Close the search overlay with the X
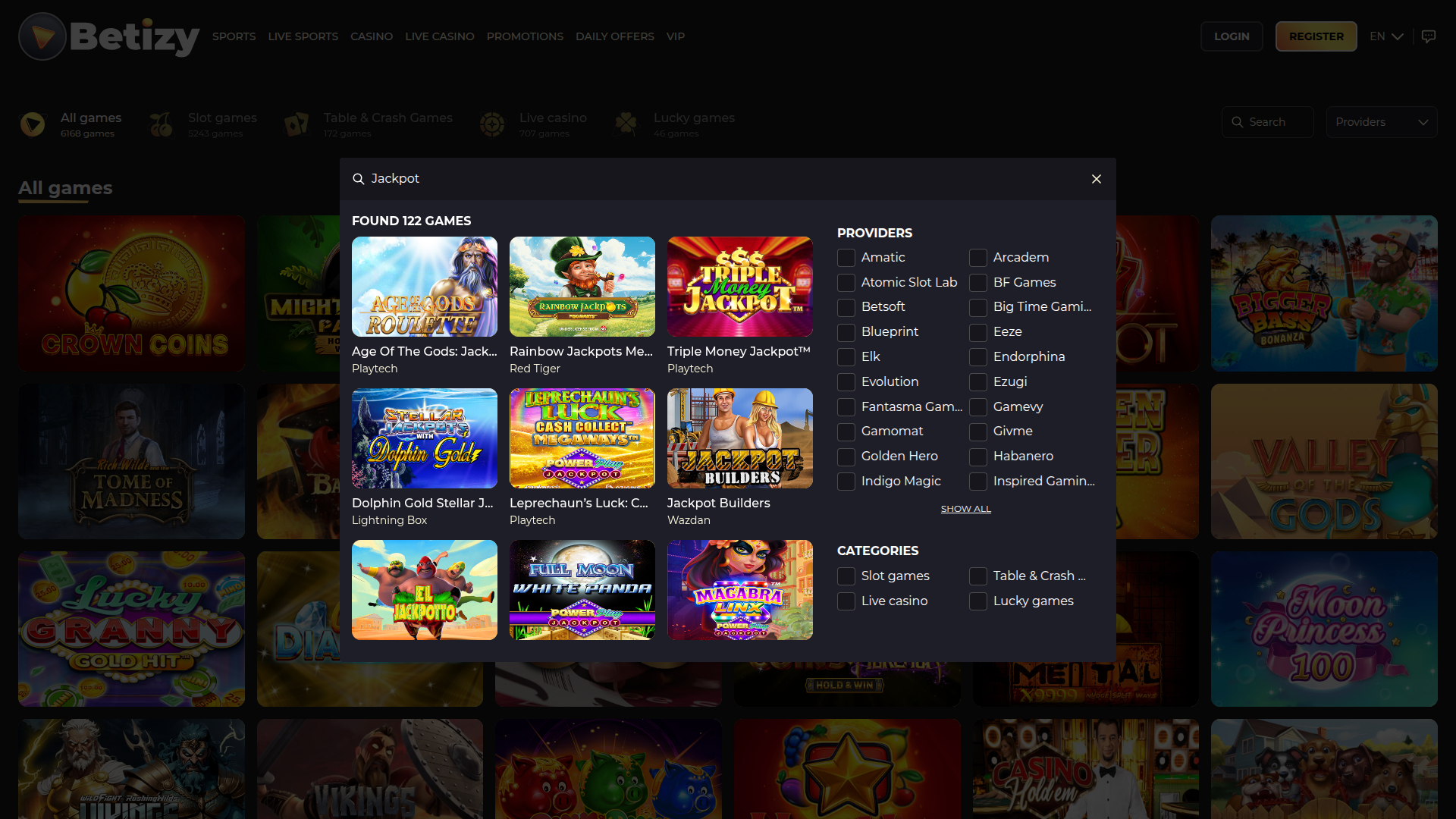The height and width of the screenshot is (819, 1456). pos(1097,179)
